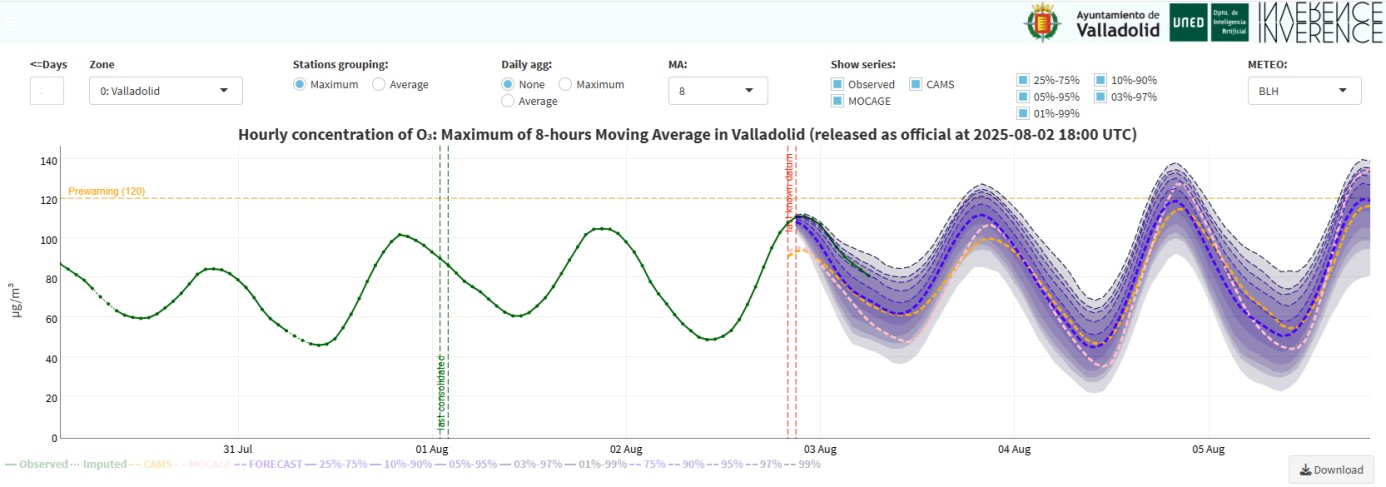Click the Download button
This screenshot has height=487, width=1386.
click(1332, 470)
